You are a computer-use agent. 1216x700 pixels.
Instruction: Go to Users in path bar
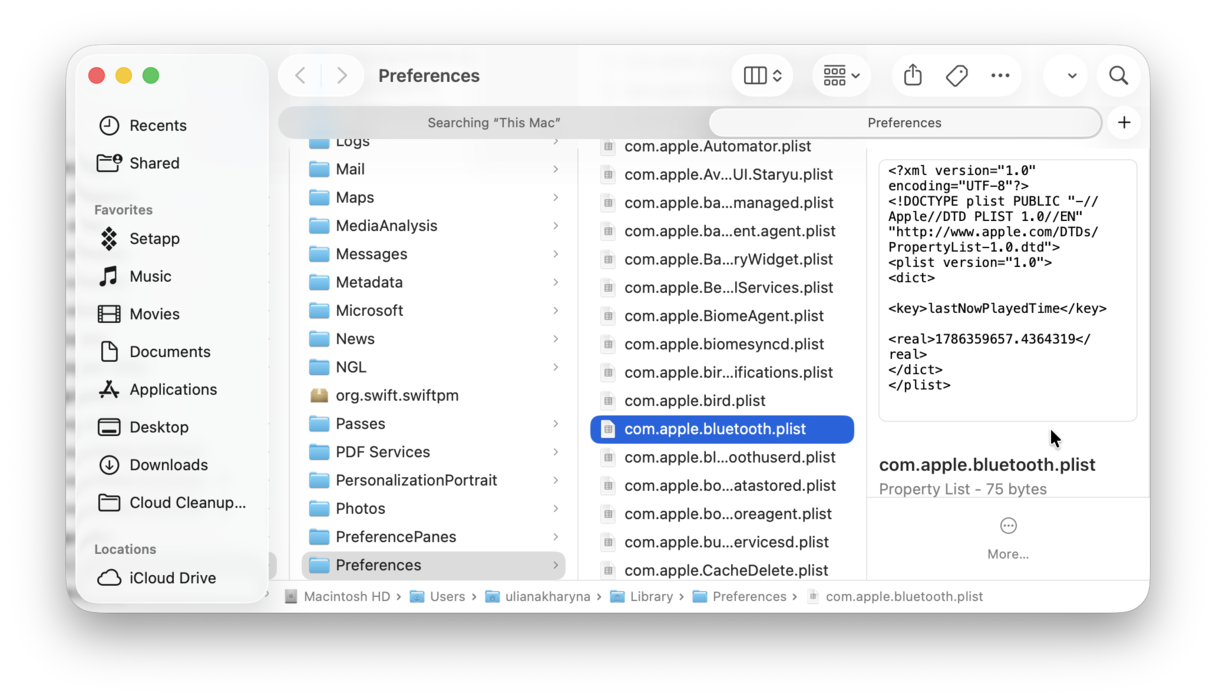point(438,596)
